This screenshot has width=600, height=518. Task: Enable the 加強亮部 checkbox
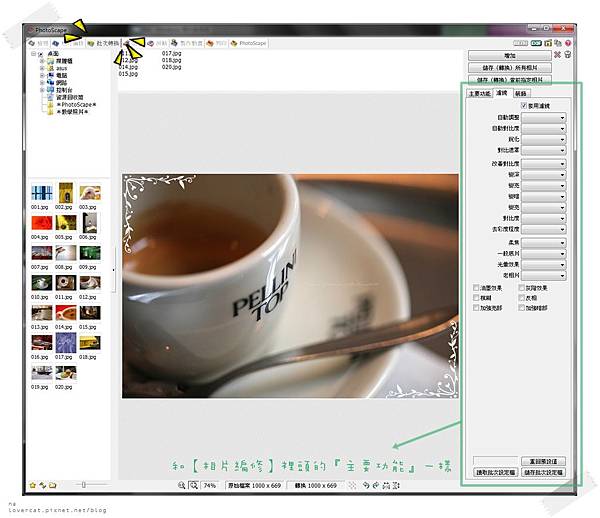(x=476, y=308)
